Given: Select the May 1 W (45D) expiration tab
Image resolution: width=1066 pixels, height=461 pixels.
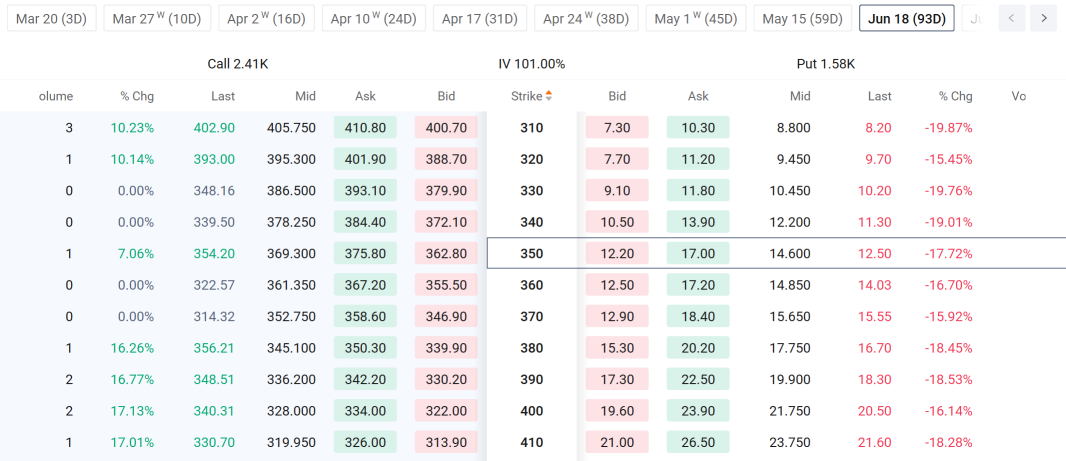Looking at the screenshot, I should 696,18.
